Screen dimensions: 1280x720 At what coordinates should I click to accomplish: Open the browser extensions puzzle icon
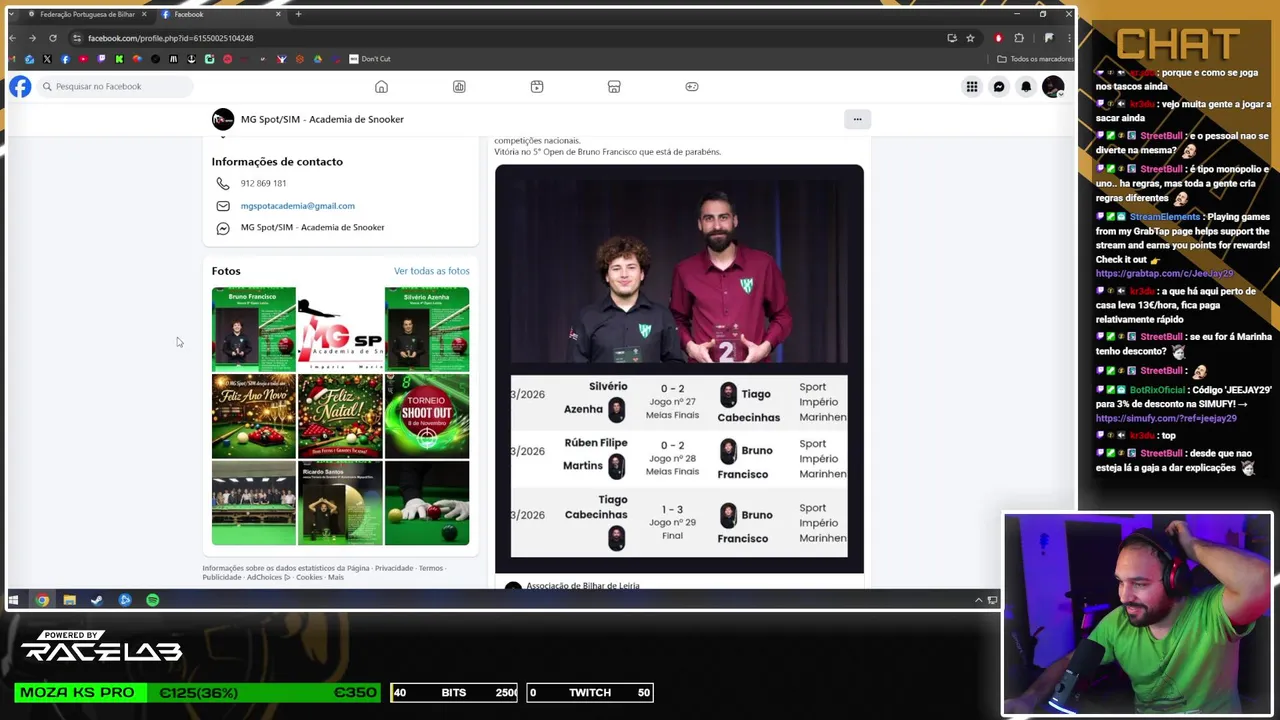pos(1019,38)
